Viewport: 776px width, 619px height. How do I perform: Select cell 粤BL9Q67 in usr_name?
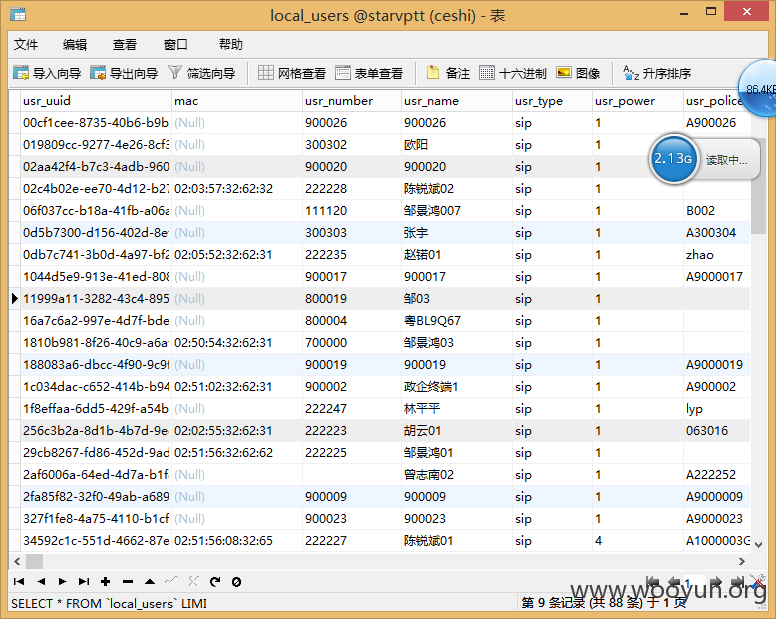[457, 321]
